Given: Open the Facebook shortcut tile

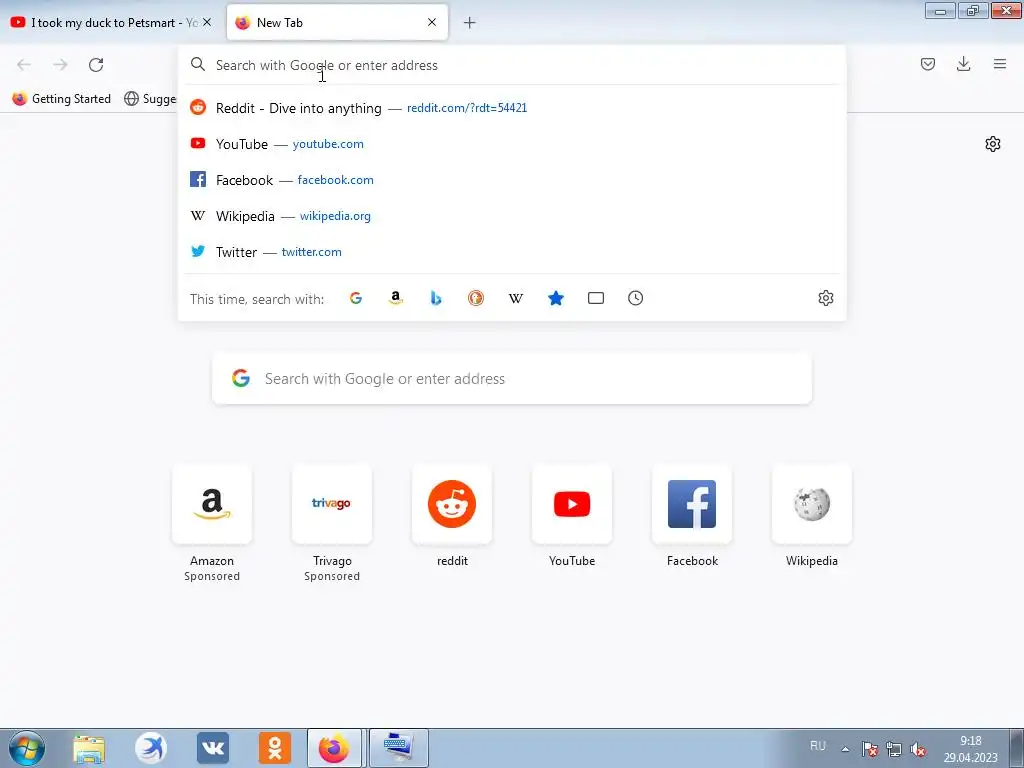Looking at the screenshot, I should point(692,504).
